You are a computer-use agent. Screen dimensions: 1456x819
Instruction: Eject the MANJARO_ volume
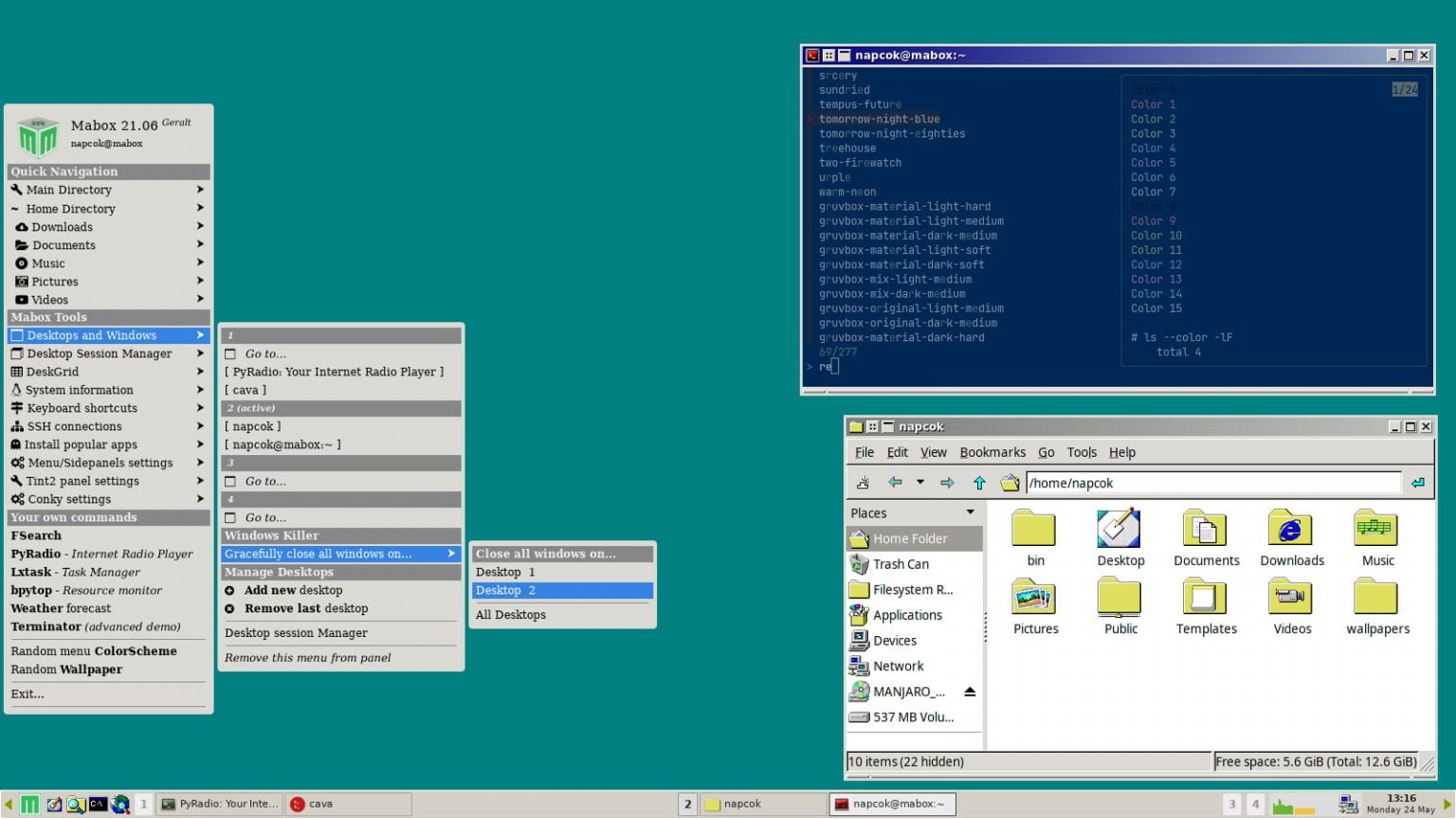point(968,691)
